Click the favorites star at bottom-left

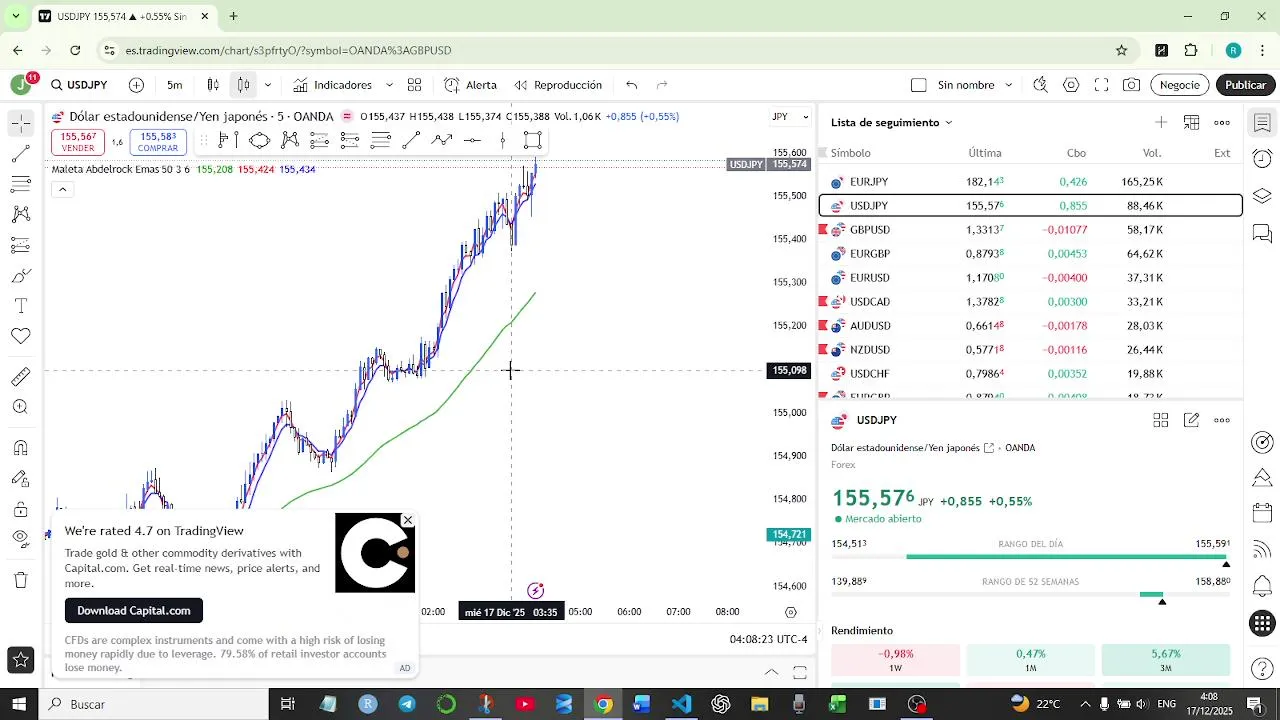[x=20, y=660]
